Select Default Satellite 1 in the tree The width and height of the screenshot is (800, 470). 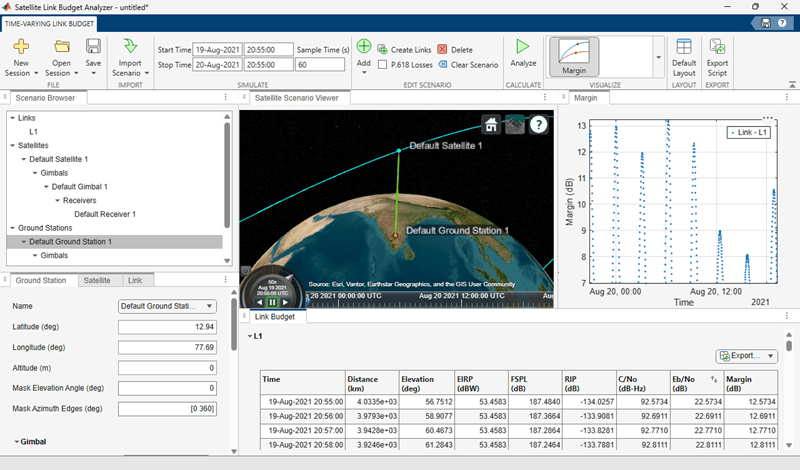(58, 159)
